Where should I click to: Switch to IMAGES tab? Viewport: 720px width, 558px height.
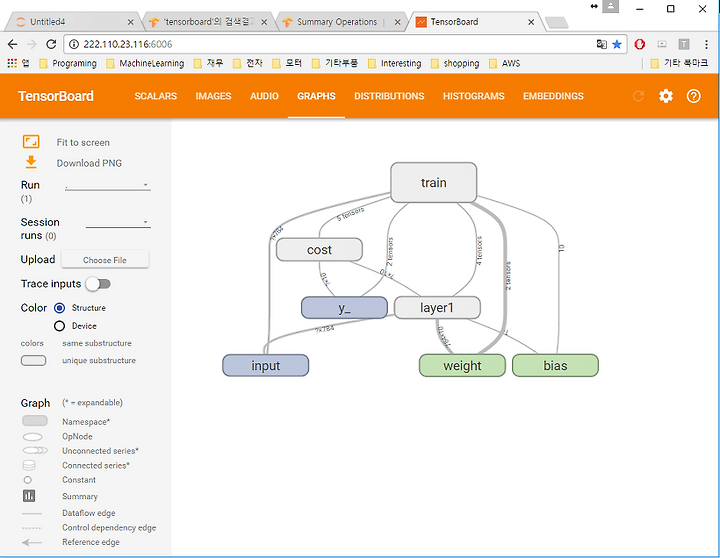pos(214,96)
